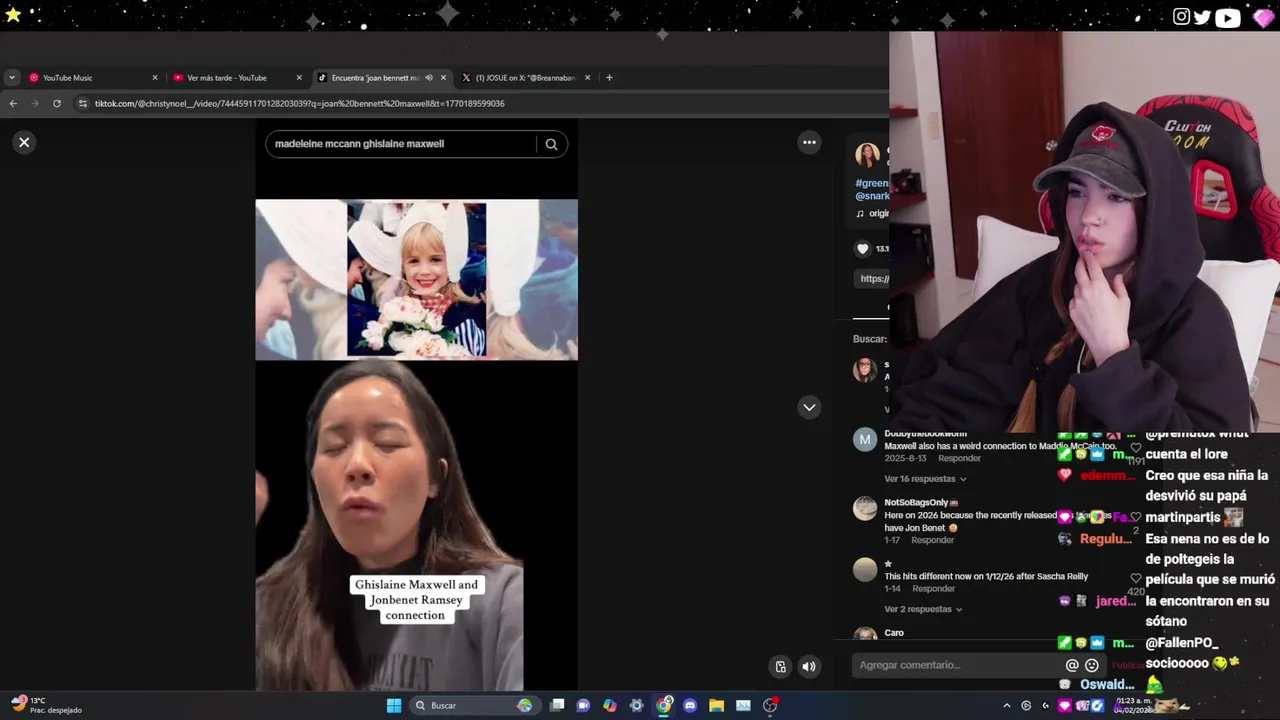Reply to the Sascha Reilly comment
The width and height of the screenshot is (1280, 720).
(x=933, y=589)
